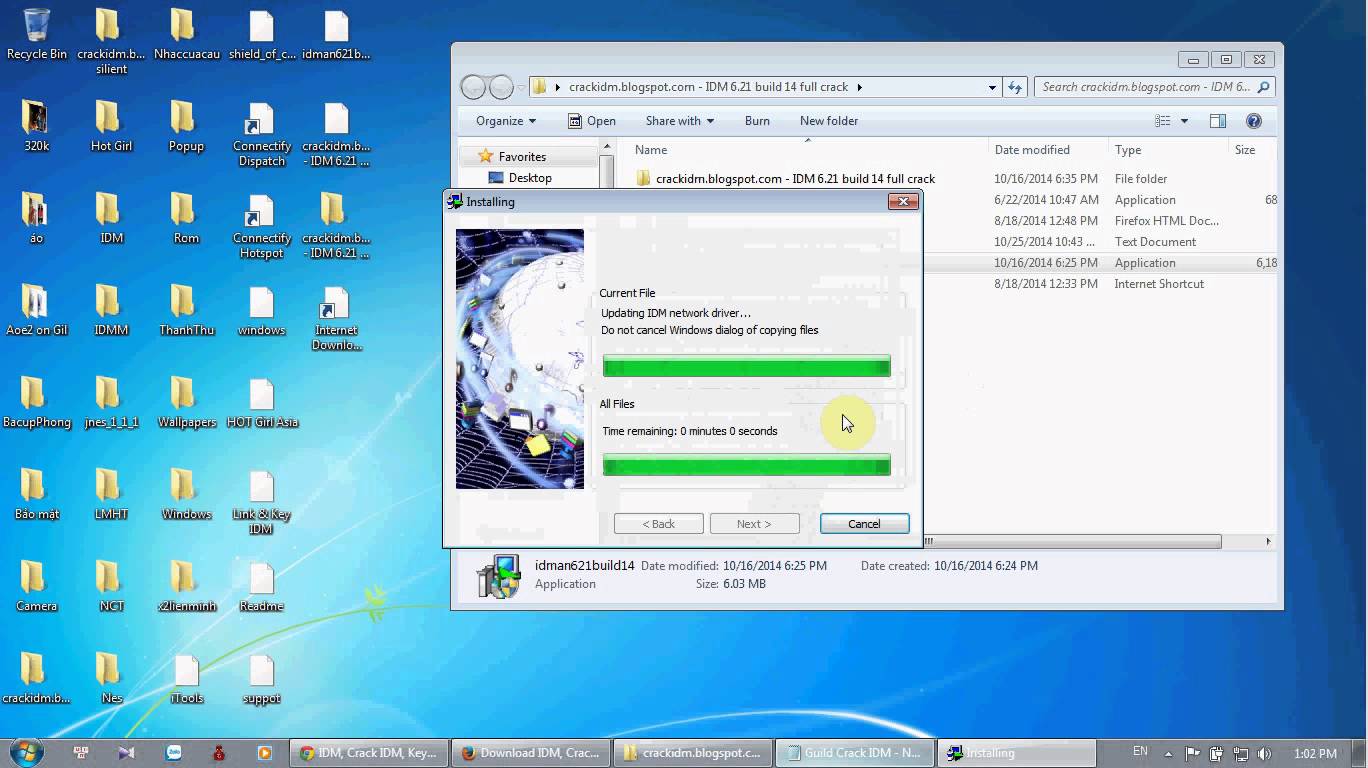Image resolution: width=1368 pixels, height=768 pixels.
Task: Sort files by Type column
Action: [1168, 150]
